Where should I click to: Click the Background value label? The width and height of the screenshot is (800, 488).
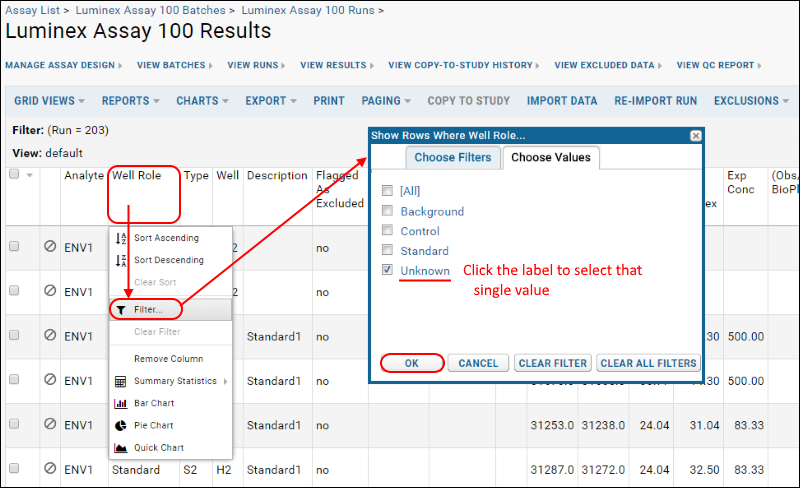point(432,211)
